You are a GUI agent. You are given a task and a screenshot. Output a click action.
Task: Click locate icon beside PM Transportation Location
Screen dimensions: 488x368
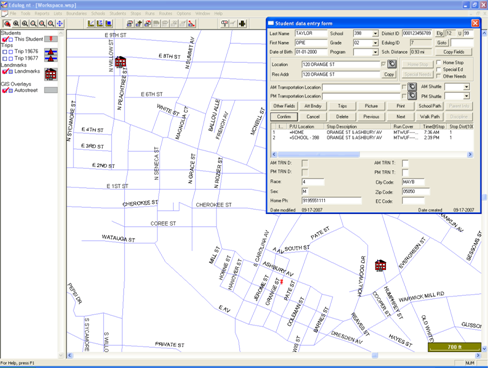point(412,96)
